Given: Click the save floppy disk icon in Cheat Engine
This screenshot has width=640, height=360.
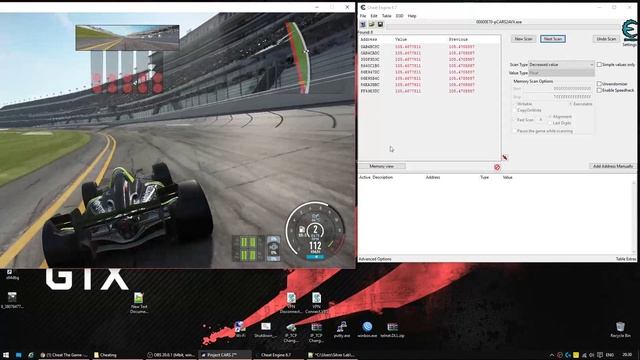Looking at the screenshot, I should click(380, 25).
